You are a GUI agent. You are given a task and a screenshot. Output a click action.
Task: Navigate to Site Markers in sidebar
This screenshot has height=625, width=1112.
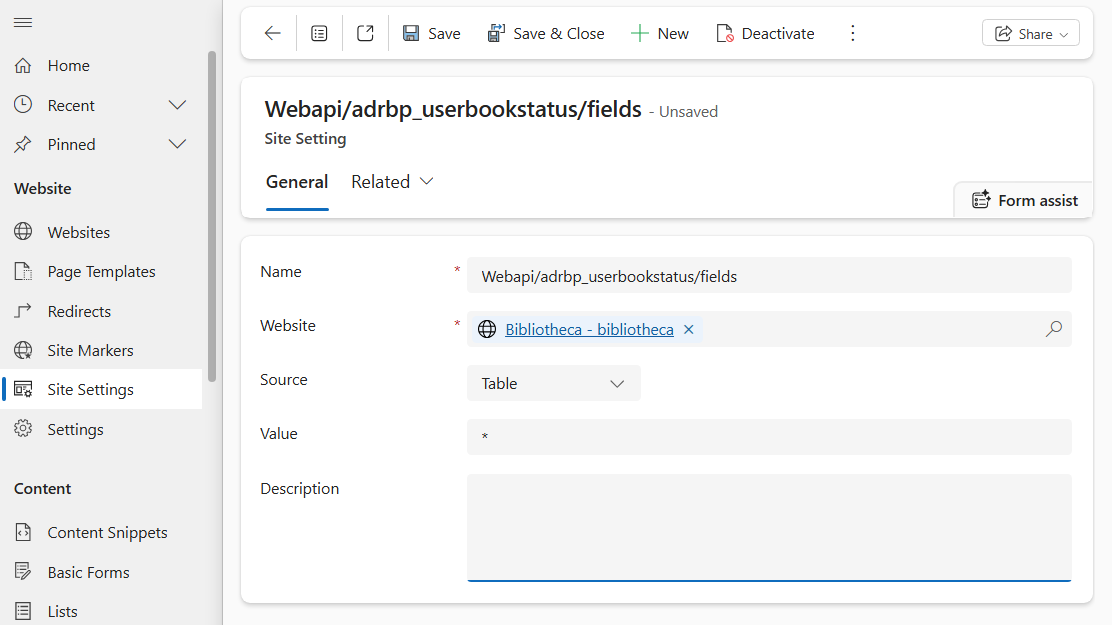90,350
